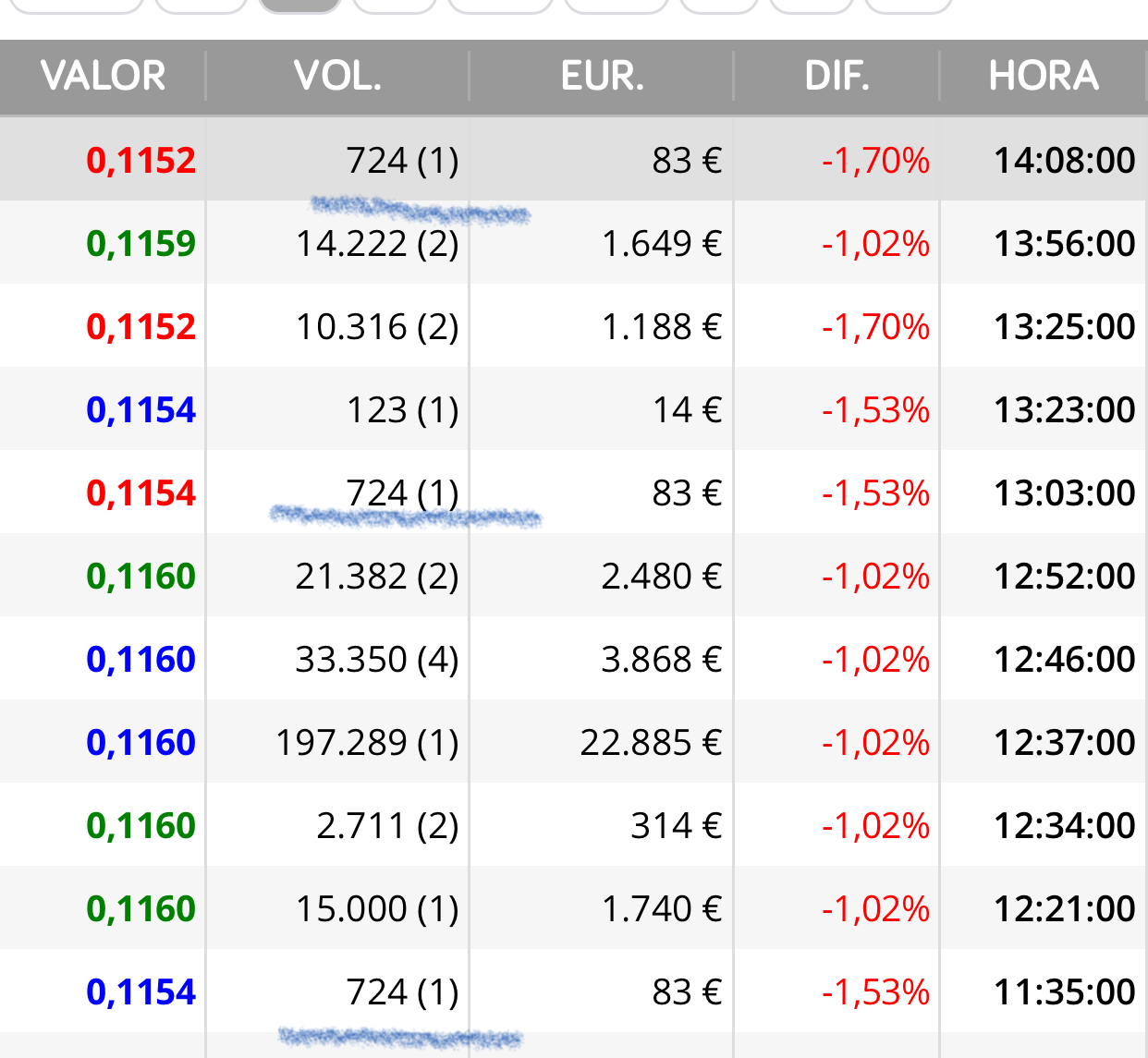Select the 1.188 € amount cell
The height and width of the screenshot is (1058, 1148).
tap(662, 327)
